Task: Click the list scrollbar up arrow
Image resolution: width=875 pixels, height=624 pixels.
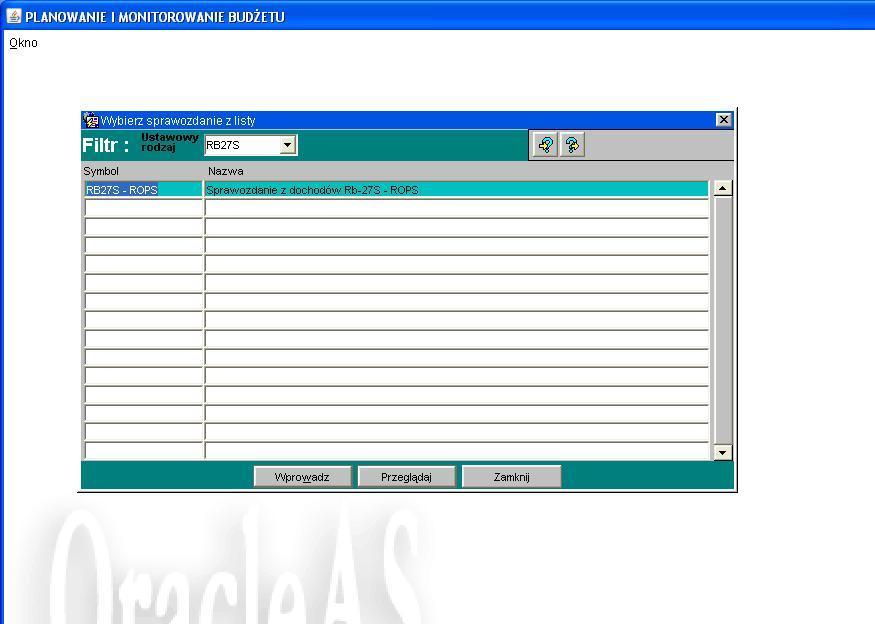Action: pos(723,188)
